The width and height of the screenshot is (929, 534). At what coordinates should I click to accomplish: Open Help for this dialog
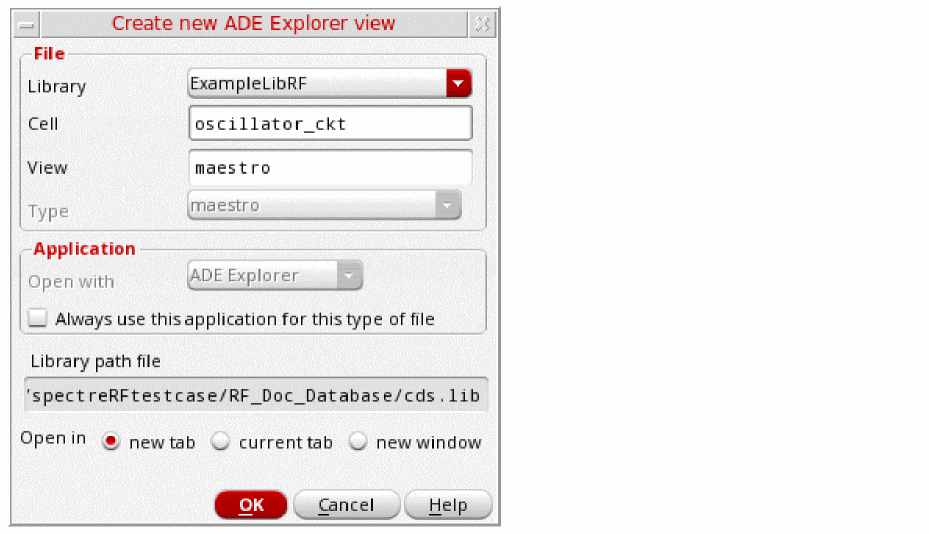[449, 504]
